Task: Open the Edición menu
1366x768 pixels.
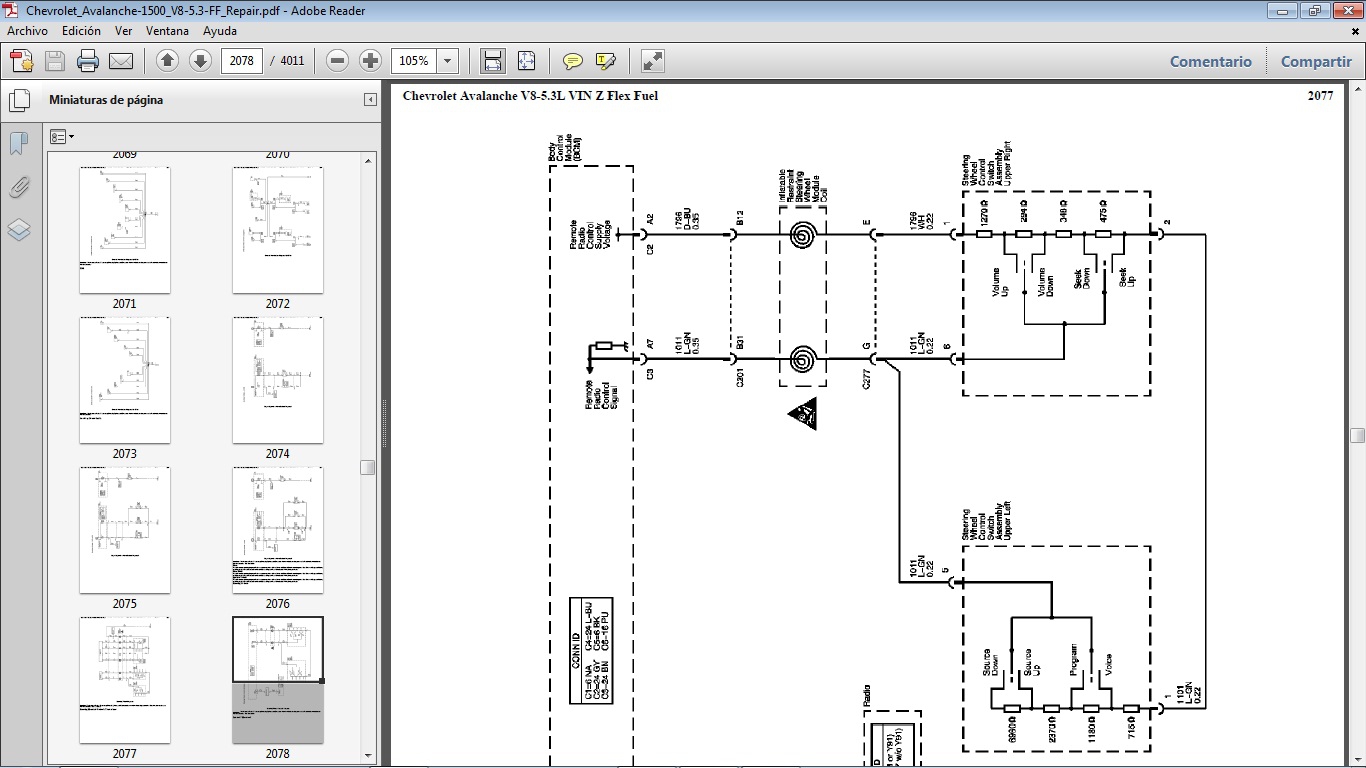Action: [81, 31]
